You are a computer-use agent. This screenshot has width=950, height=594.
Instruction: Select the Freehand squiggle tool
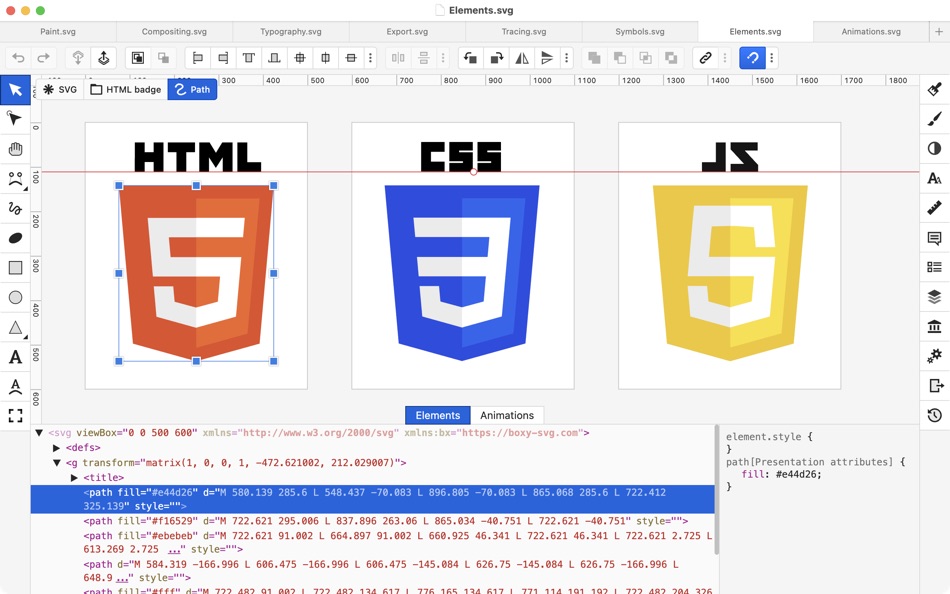(x=15, y=209)
